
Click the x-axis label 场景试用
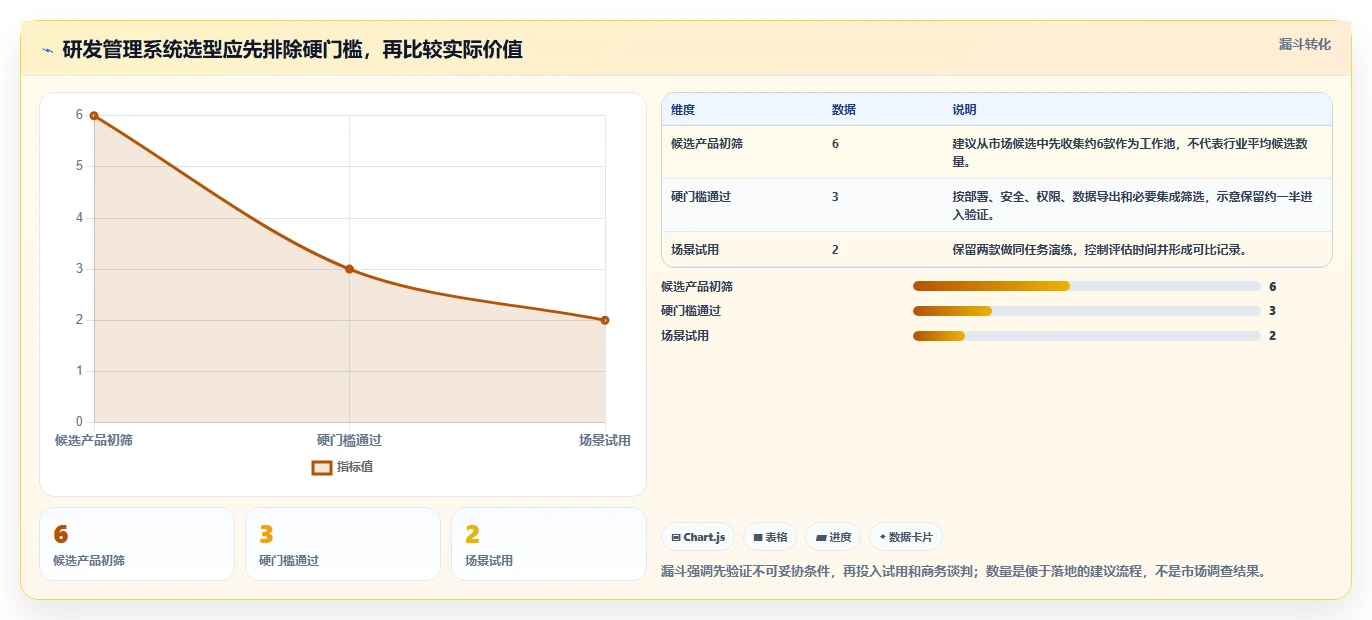coord(604,440)
